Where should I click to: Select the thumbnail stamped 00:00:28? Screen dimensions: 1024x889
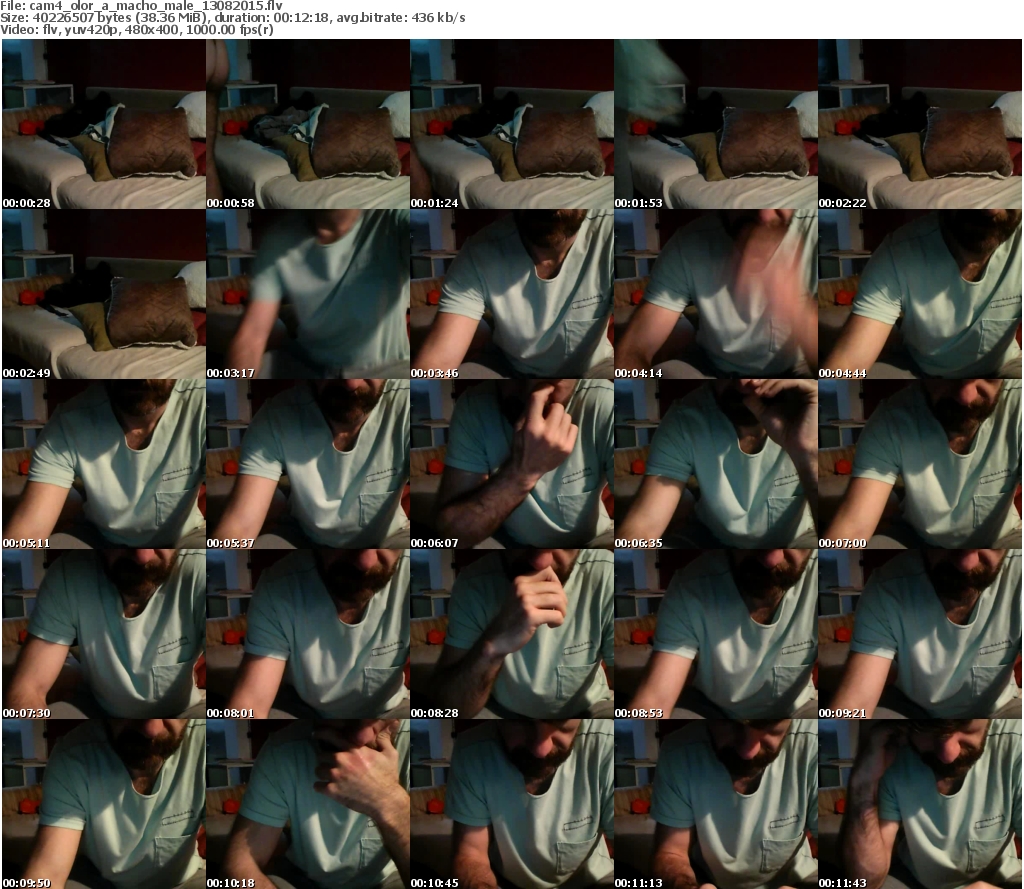104,124
